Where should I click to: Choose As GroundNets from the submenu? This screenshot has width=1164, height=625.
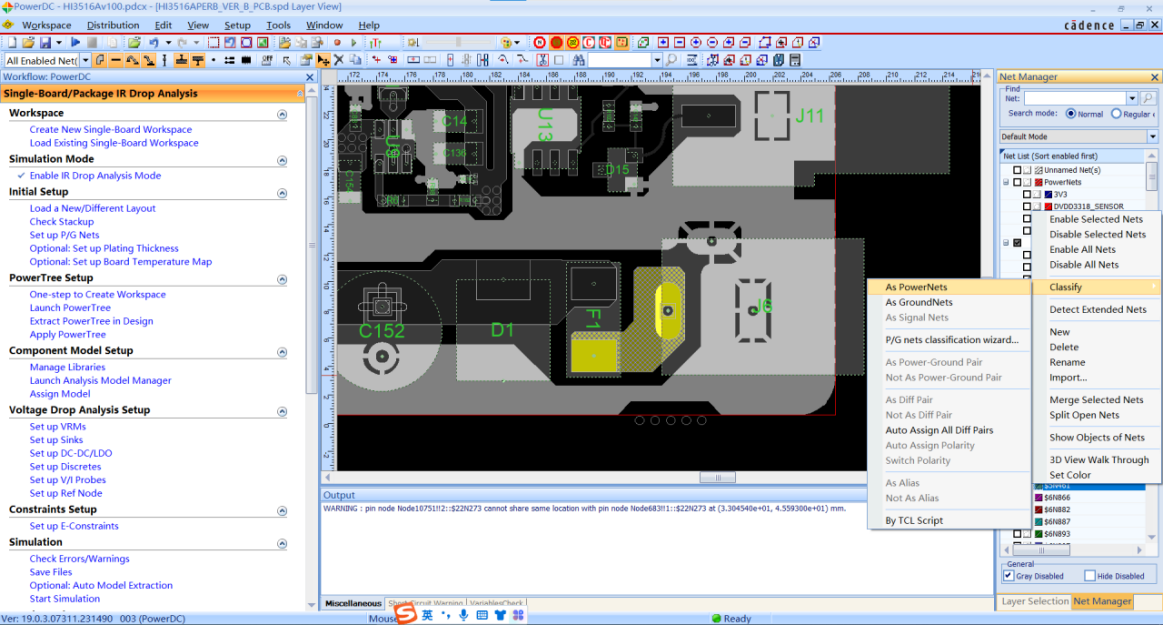[919, 302]
